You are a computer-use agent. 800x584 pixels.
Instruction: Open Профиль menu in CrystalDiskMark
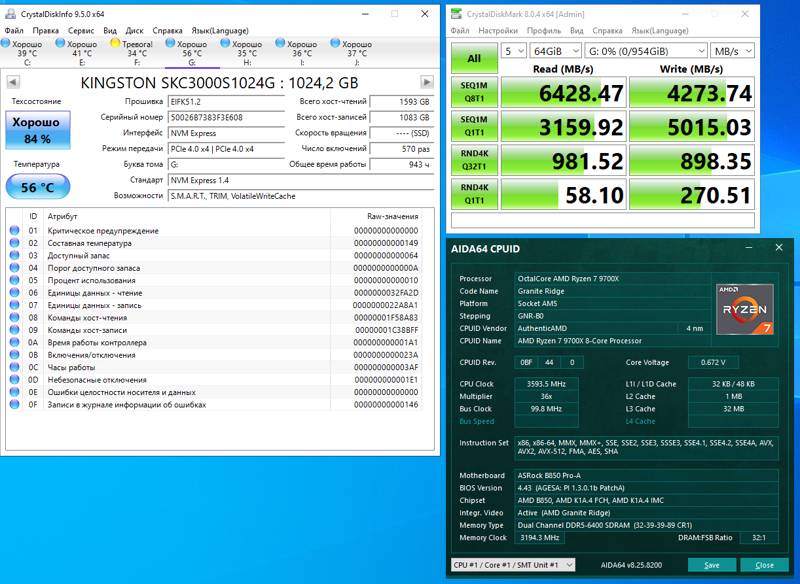tap(544, 31)
